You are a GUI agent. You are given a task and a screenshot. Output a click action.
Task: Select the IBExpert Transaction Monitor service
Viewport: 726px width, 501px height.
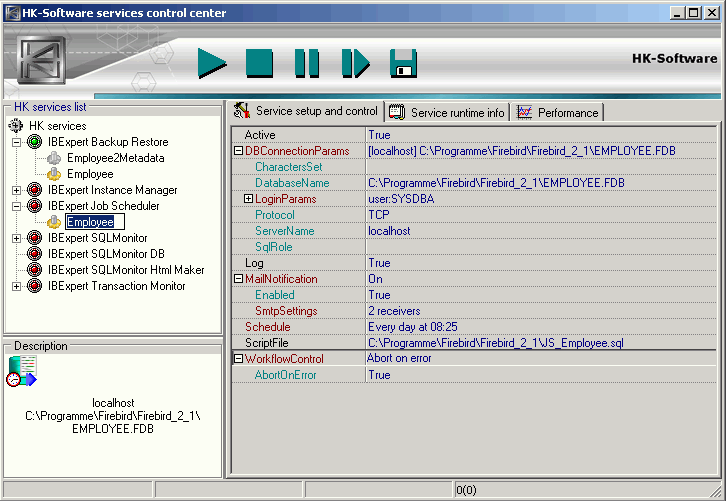pos(116,286)
